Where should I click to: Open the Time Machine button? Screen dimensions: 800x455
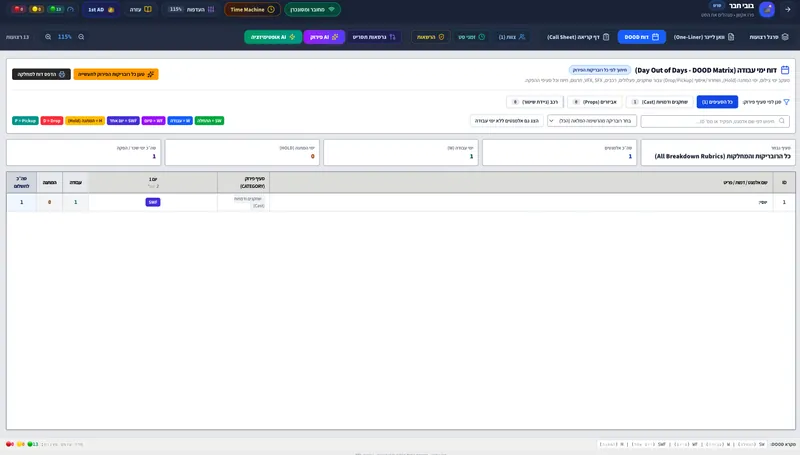tap(252, 9)
